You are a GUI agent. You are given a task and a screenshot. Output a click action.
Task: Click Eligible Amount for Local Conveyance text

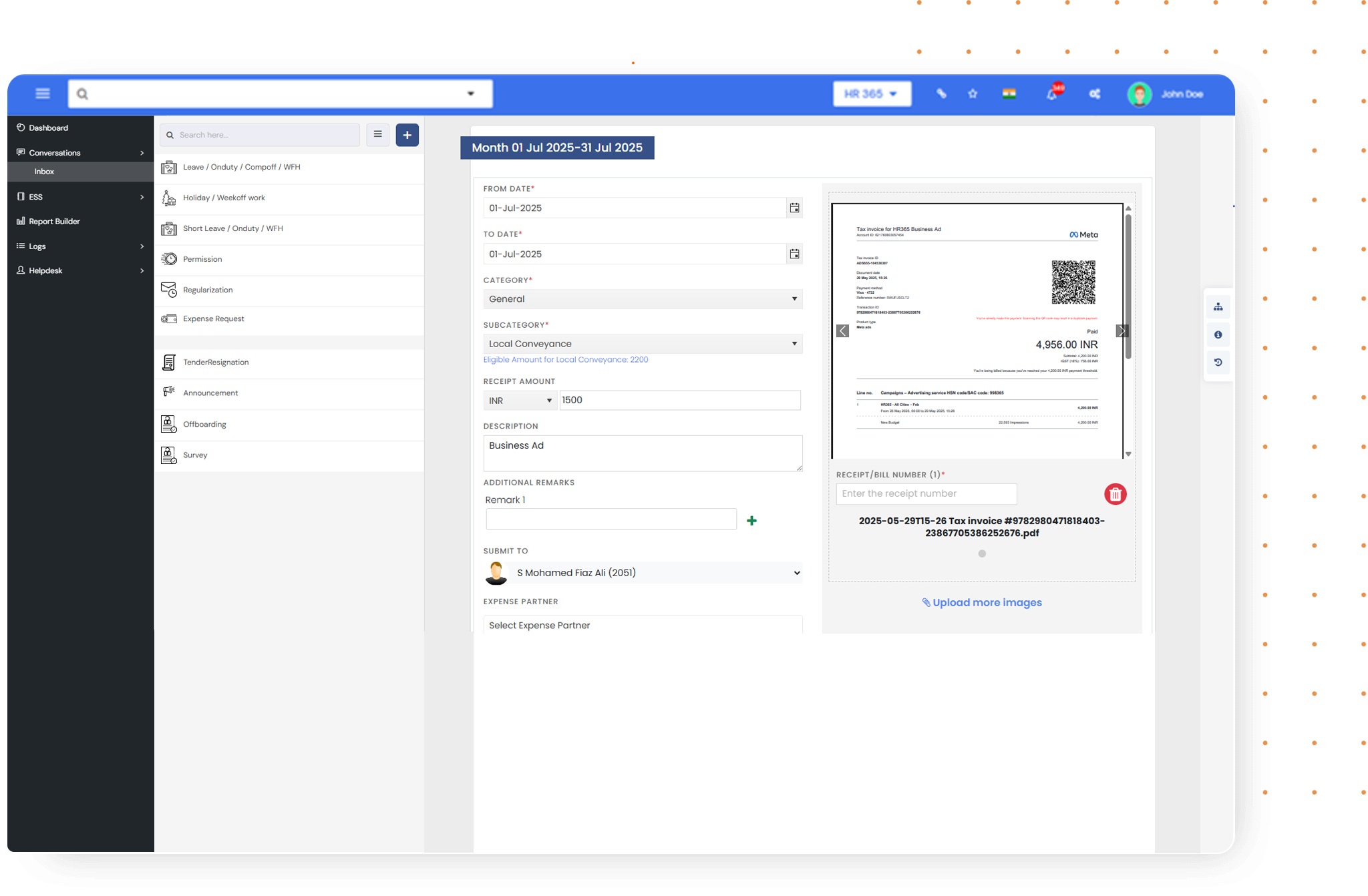[x=565, y=359]
